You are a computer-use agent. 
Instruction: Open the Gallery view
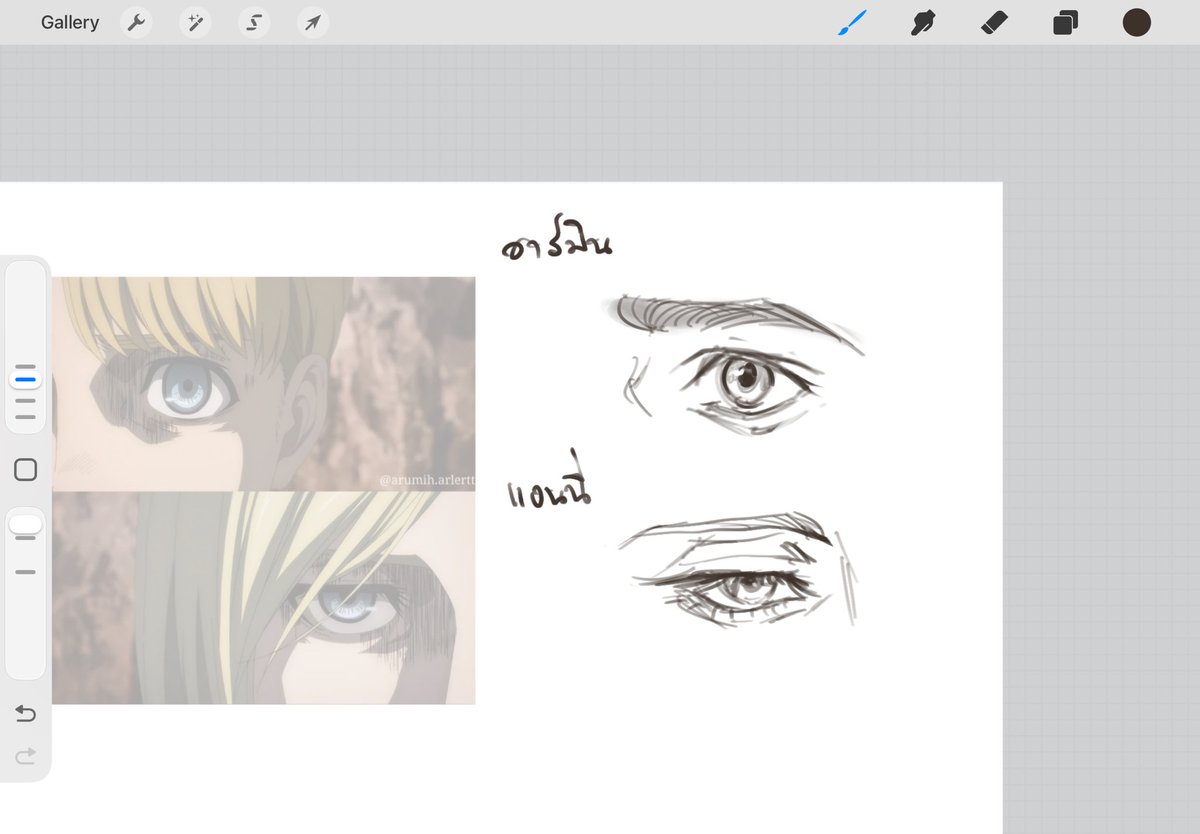70,22
